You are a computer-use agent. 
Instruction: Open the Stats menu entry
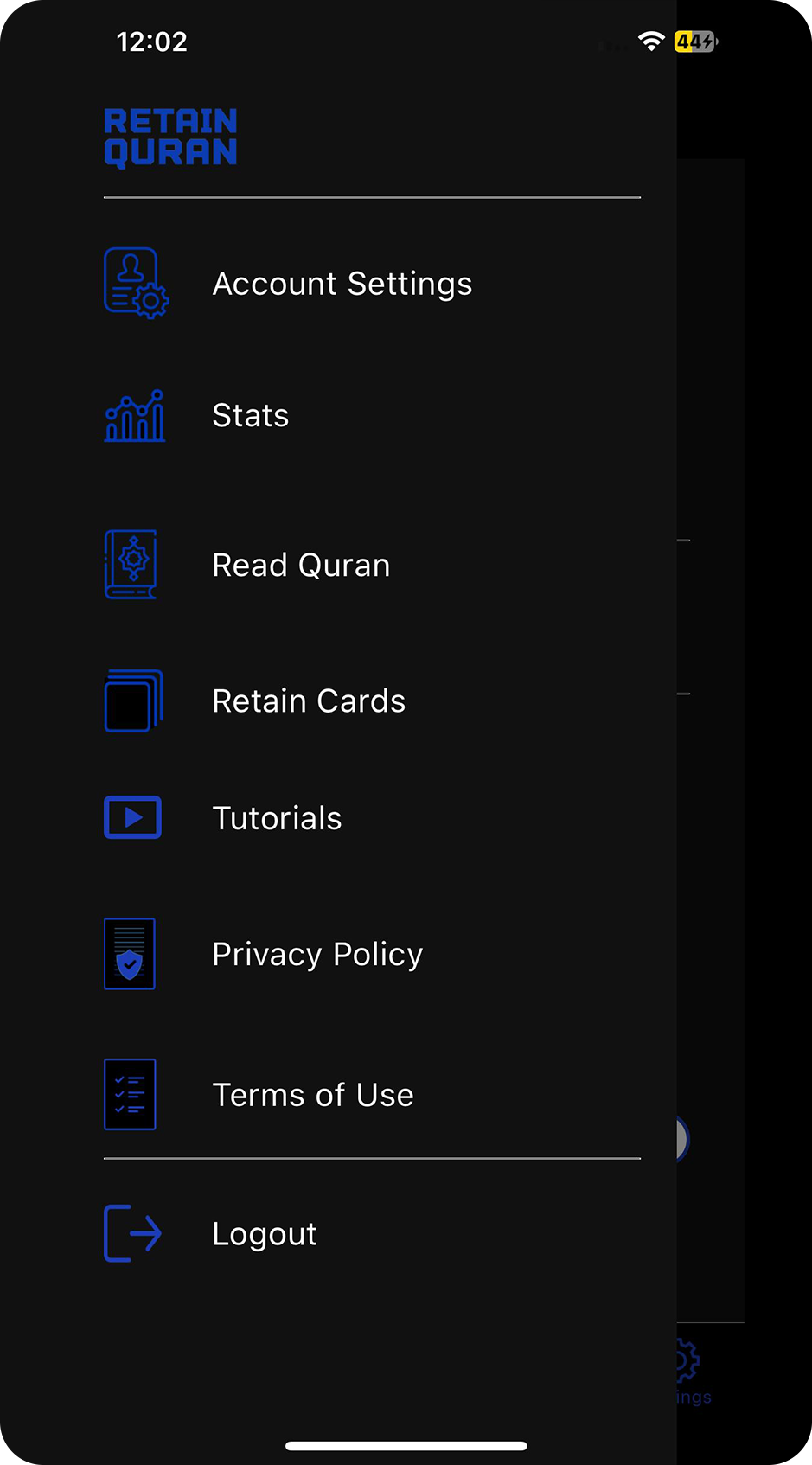pyautogui.click(x=251, y=416)
